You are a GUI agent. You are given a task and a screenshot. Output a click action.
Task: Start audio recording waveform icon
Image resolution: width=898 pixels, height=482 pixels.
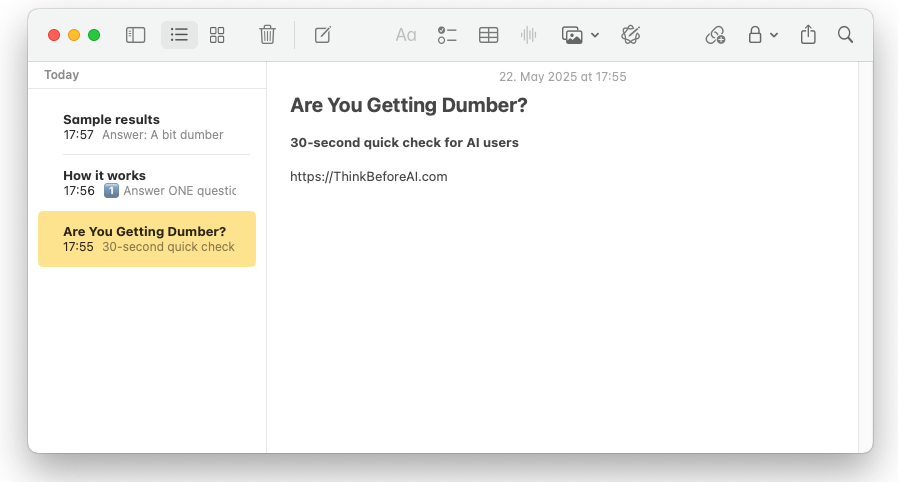[529, 35]
